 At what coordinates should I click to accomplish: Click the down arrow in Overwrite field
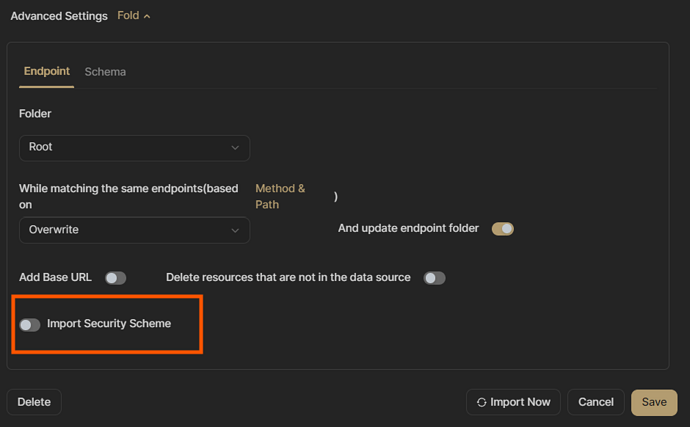click(235, 230)
